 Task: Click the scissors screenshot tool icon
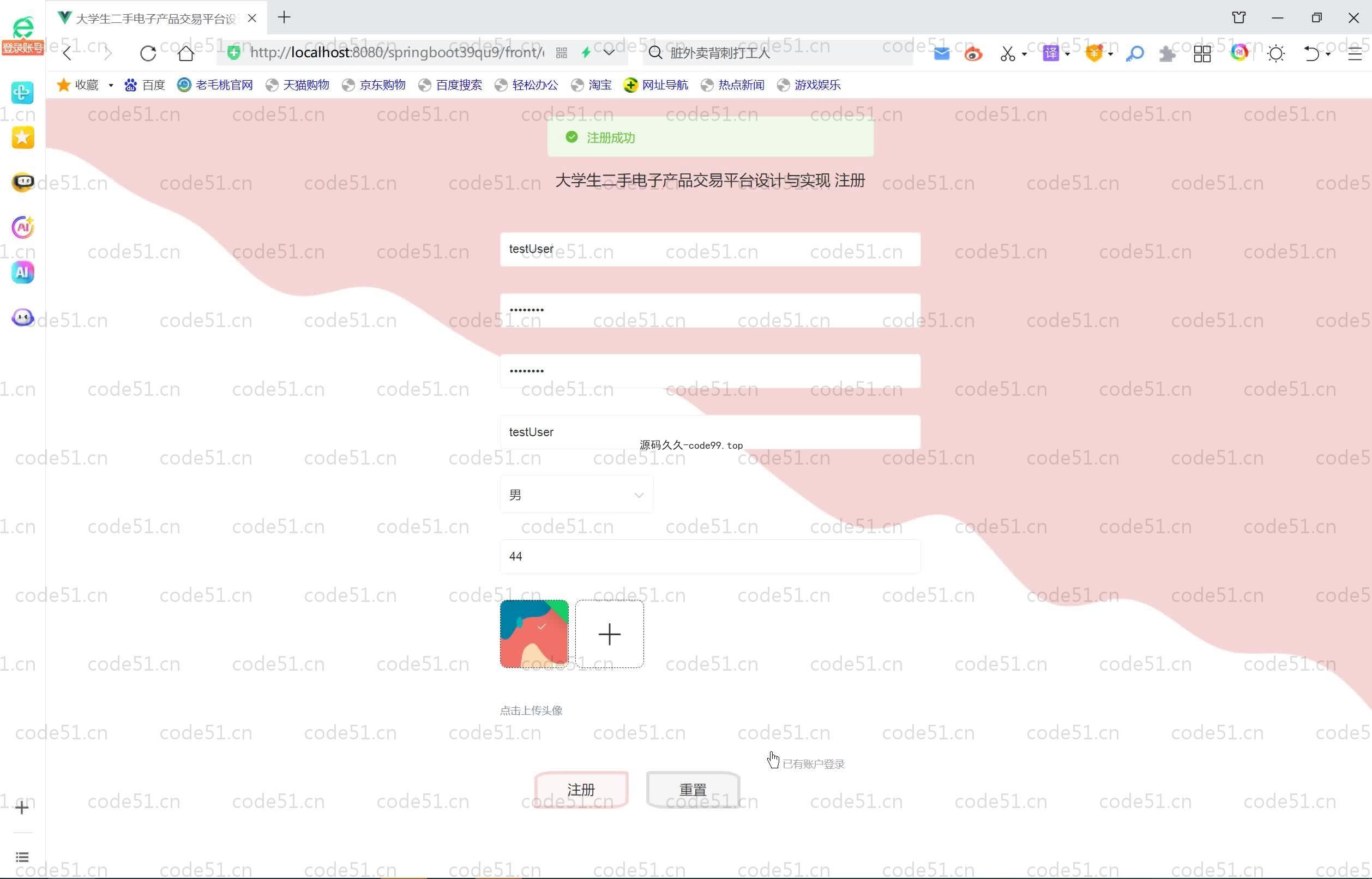[1007, 53]
